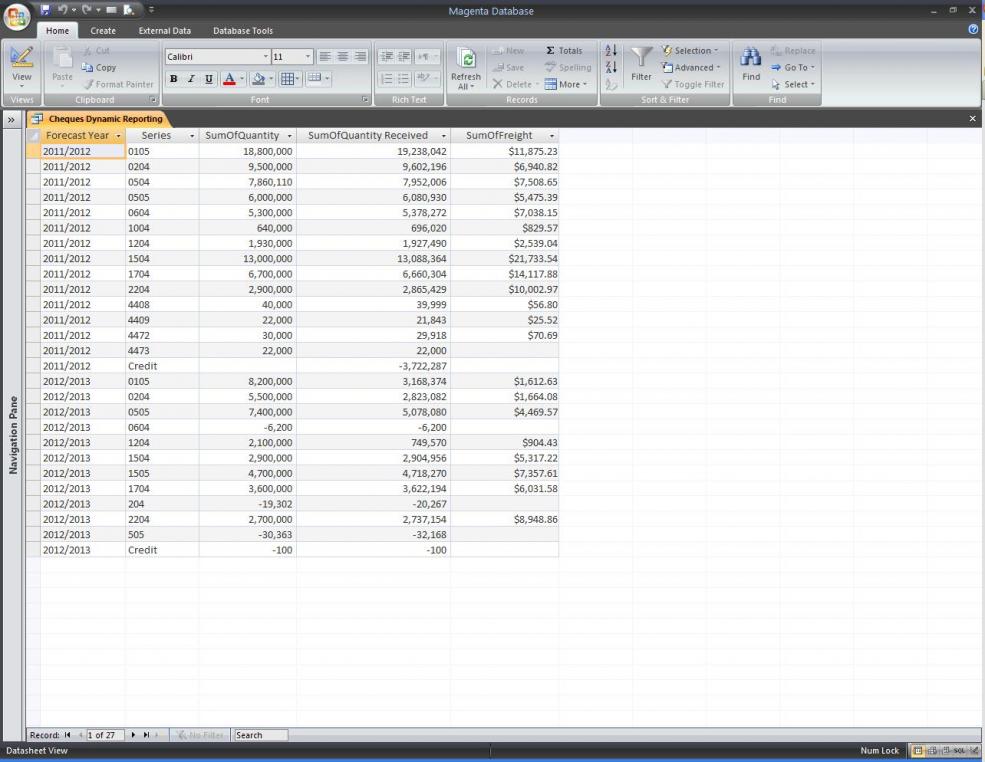Open the Select dropdown in Find group
985x762 pixels.
pyautogui.click(x=793, y=84)
